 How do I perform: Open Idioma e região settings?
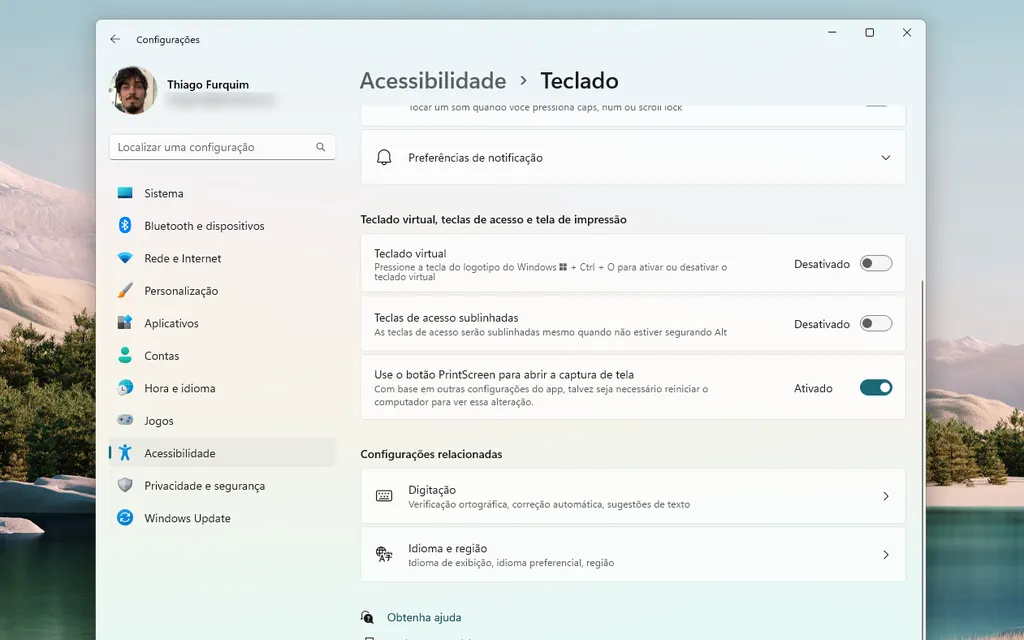point(632,554)
